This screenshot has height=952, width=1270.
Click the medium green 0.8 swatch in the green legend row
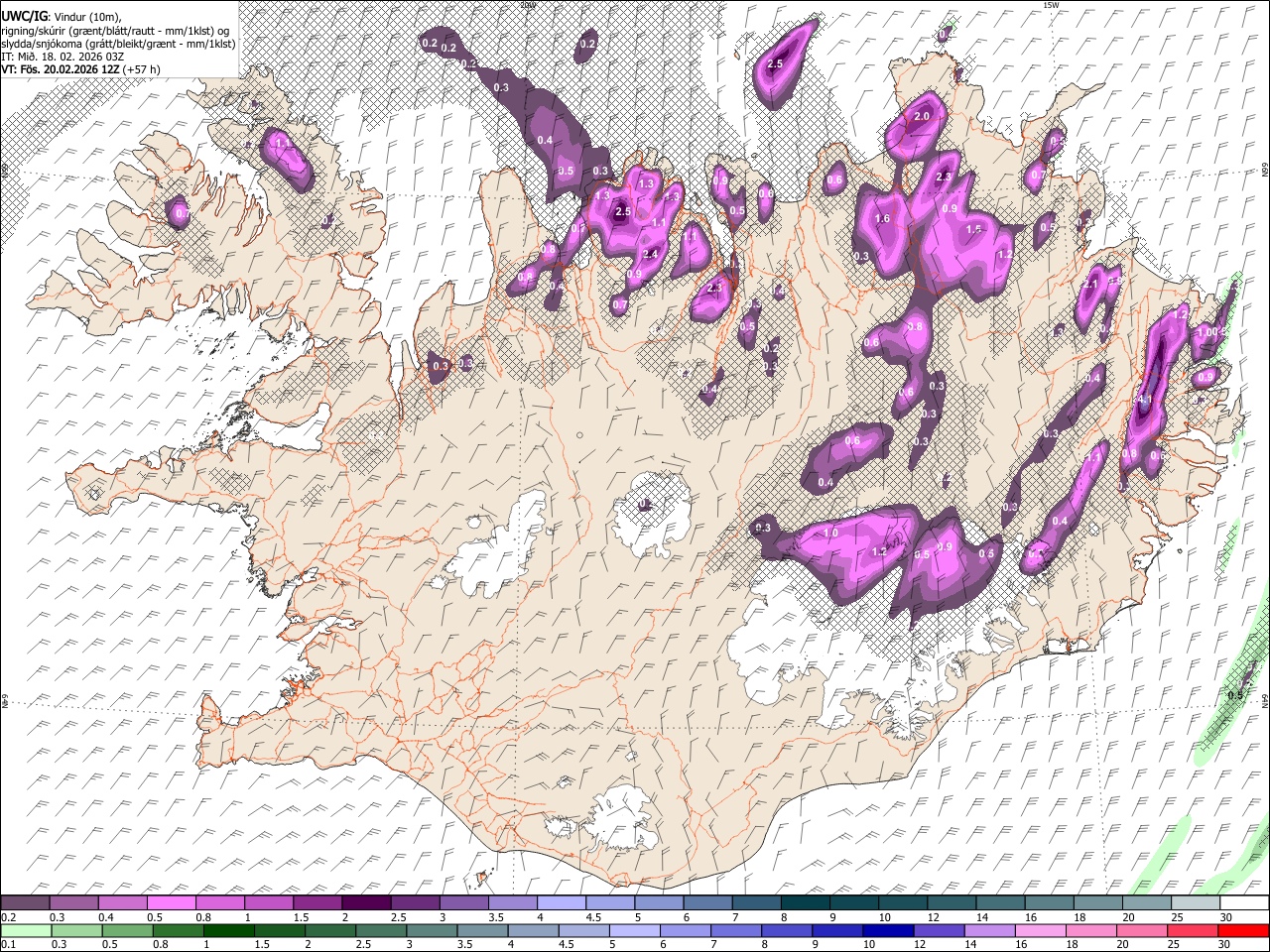tap(179, 931)
